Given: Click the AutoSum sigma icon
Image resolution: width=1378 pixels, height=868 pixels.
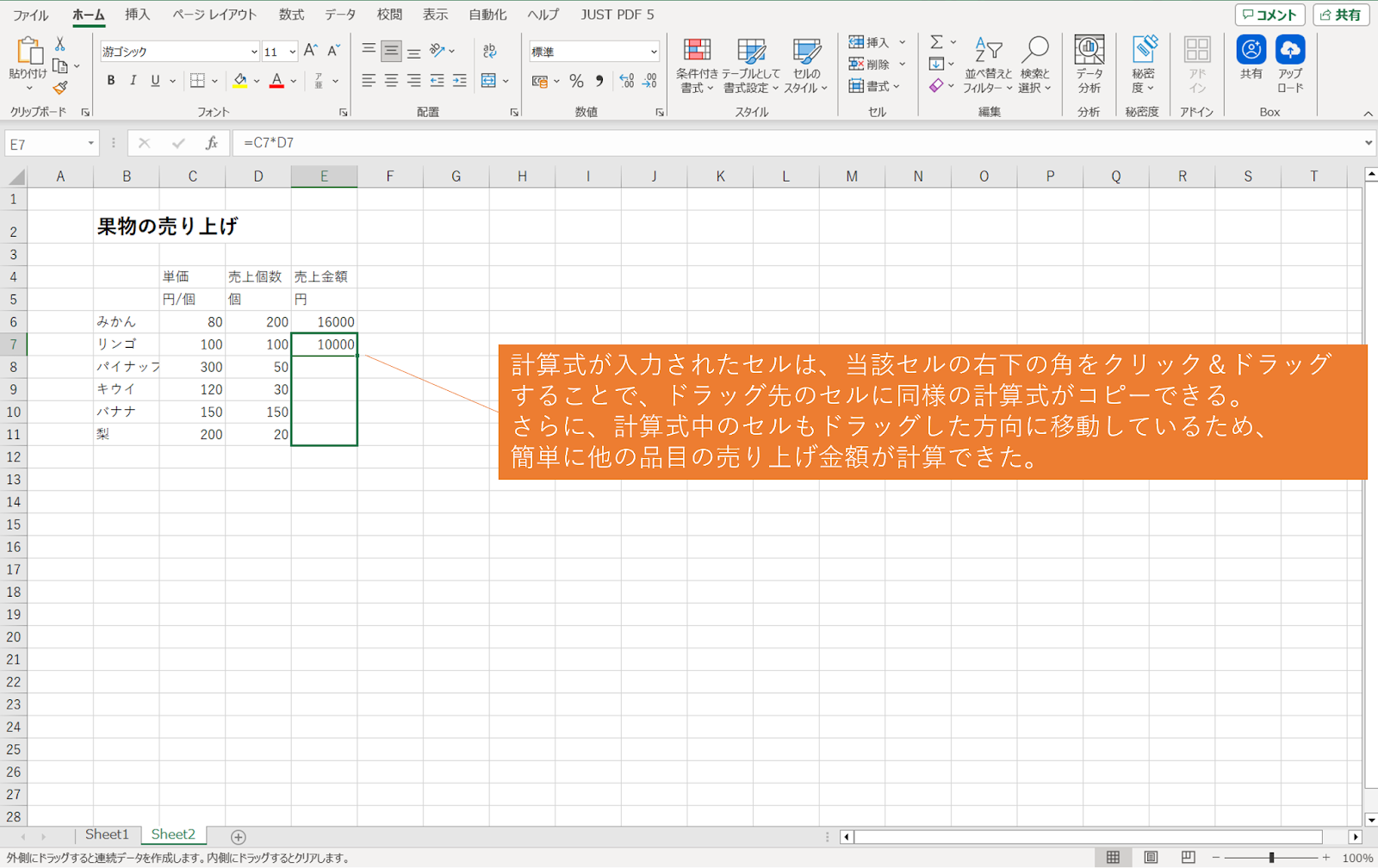Looking at the screenshot, I should coord(936,42).
